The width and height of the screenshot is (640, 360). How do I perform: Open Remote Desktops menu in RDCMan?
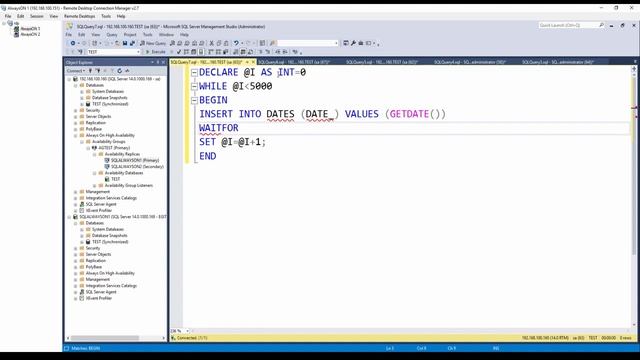point(79,16)
